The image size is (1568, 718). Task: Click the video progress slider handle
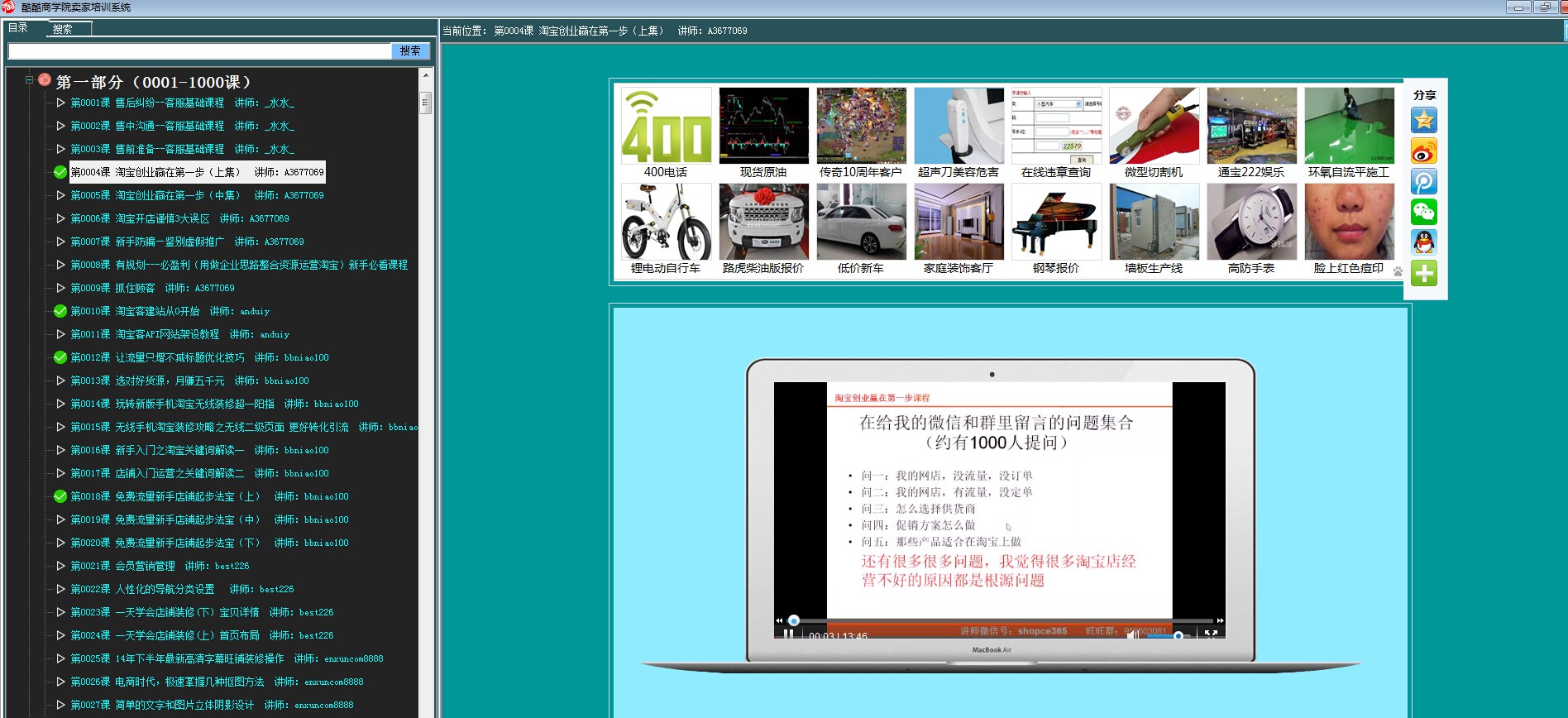[794, 620]
